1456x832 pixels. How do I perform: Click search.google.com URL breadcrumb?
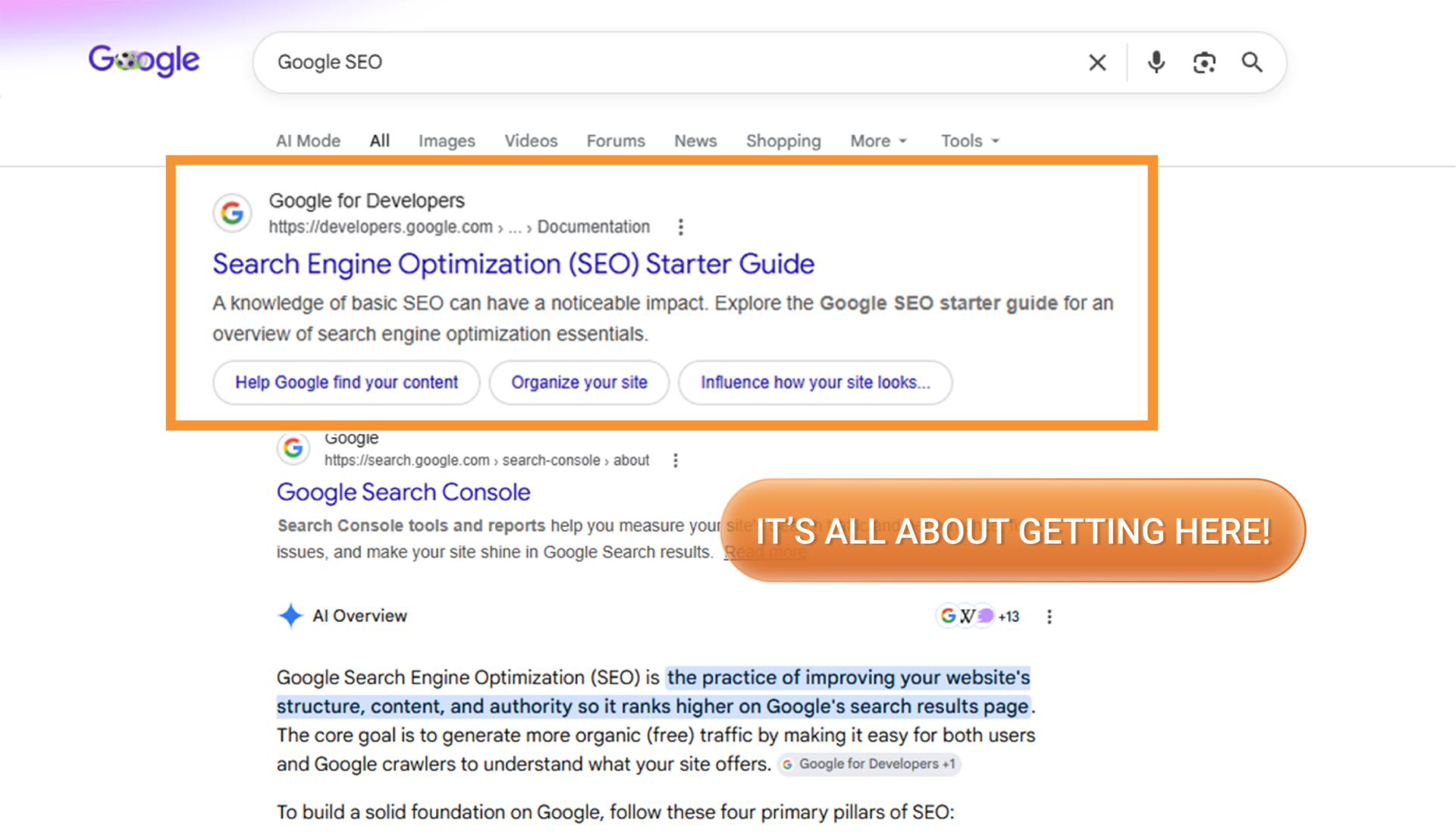coord(487,460)
